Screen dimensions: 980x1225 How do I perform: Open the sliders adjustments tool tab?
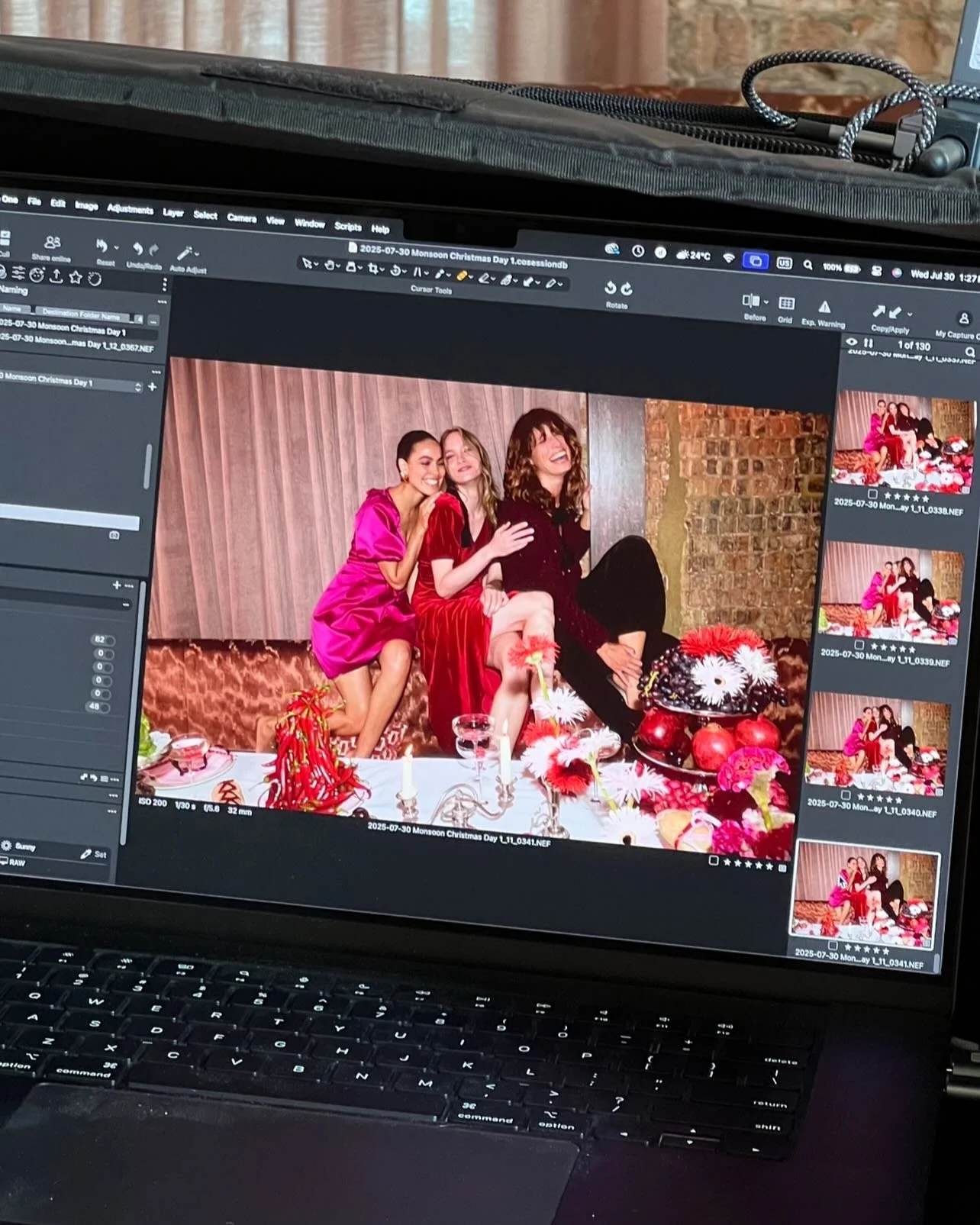tap(18, 273)
